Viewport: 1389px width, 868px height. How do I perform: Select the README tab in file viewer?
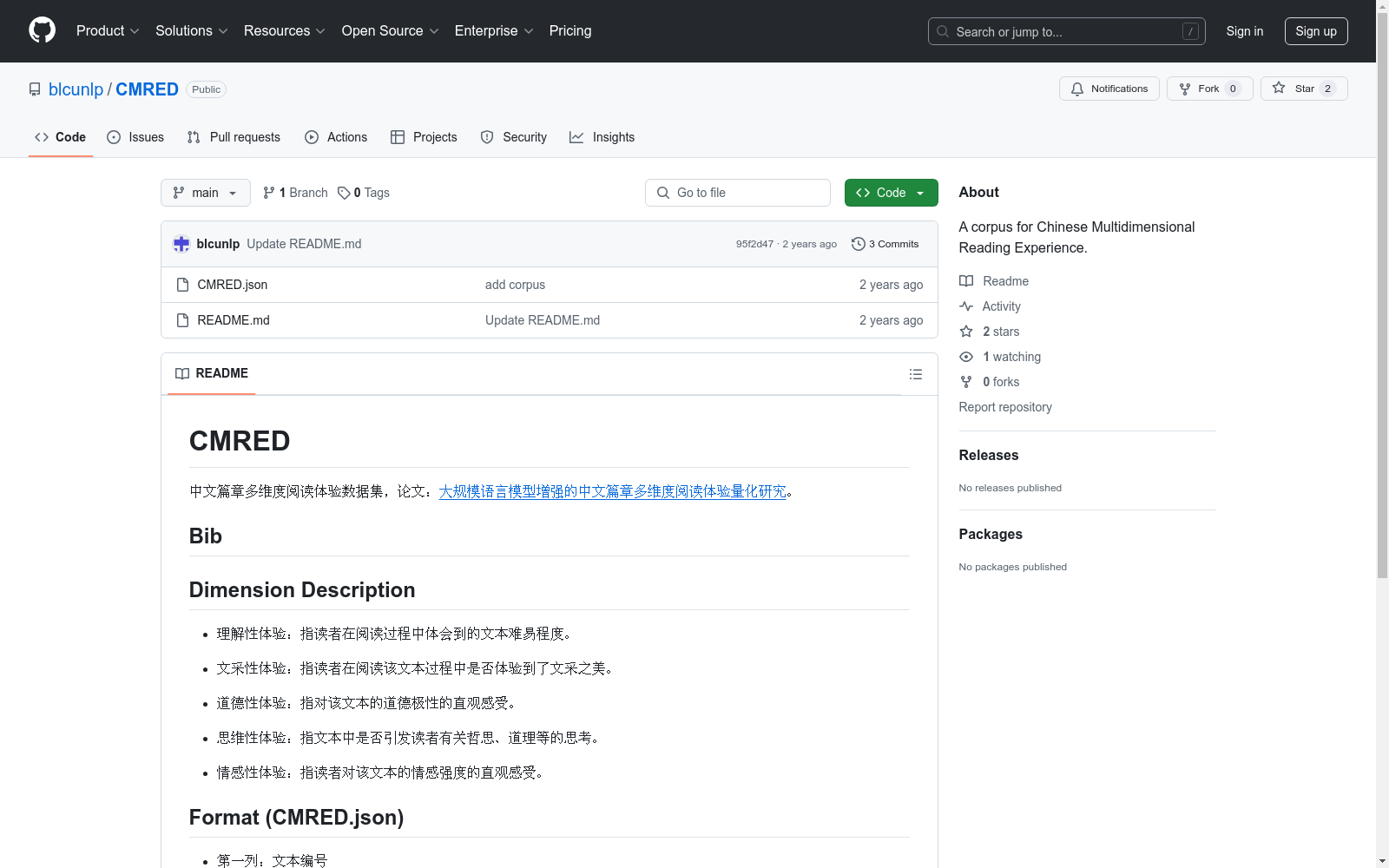212,373
